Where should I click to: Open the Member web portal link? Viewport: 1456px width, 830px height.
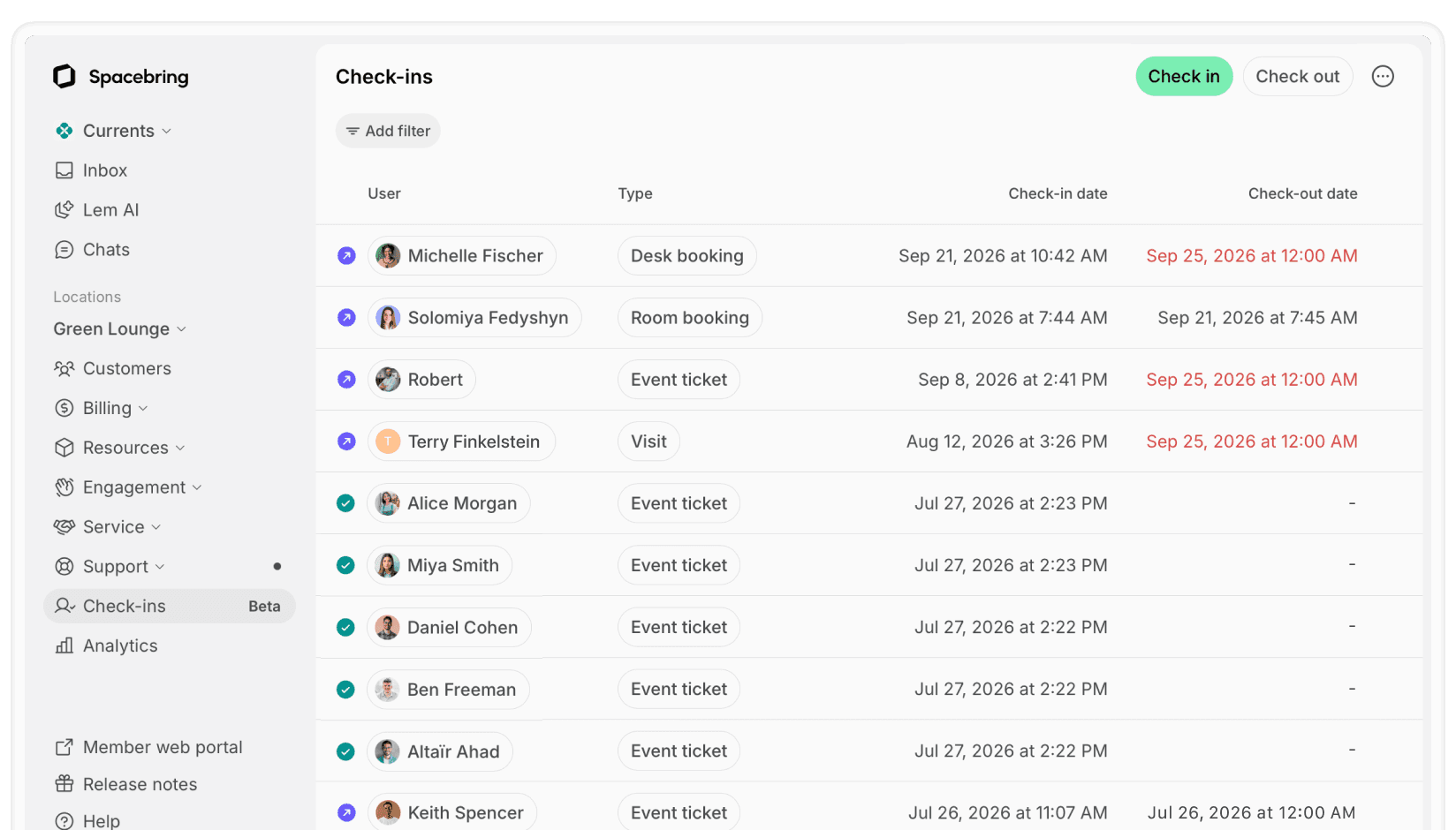[x=163, y=747]
